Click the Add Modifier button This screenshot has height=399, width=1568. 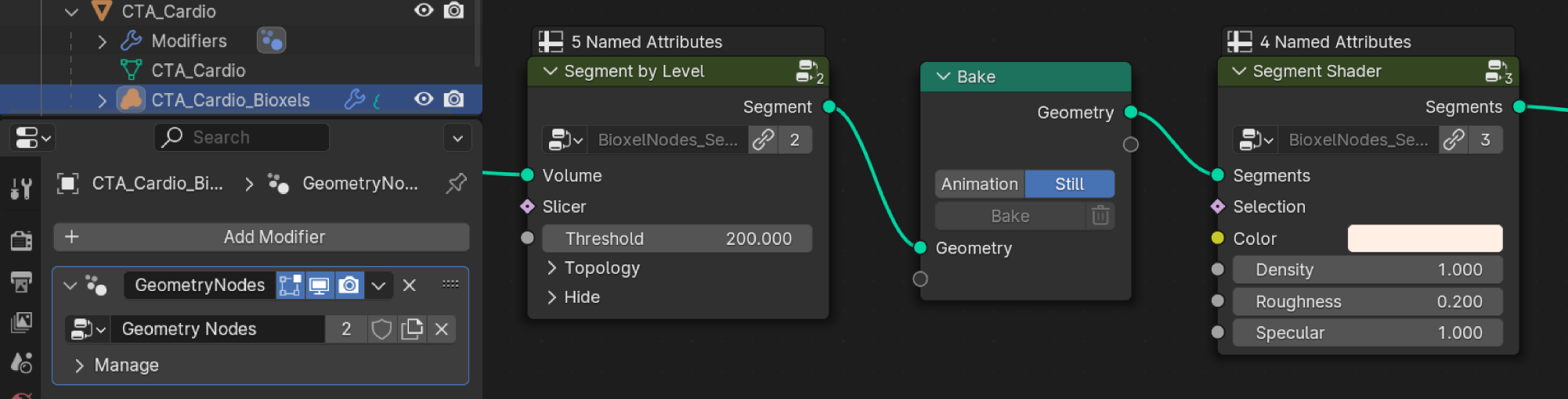(x=262, y=237)
